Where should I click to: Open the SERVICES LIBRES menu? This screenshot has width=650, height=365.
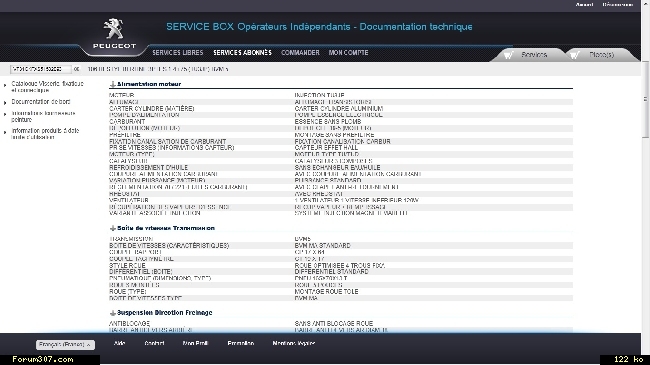click(178, 53)
